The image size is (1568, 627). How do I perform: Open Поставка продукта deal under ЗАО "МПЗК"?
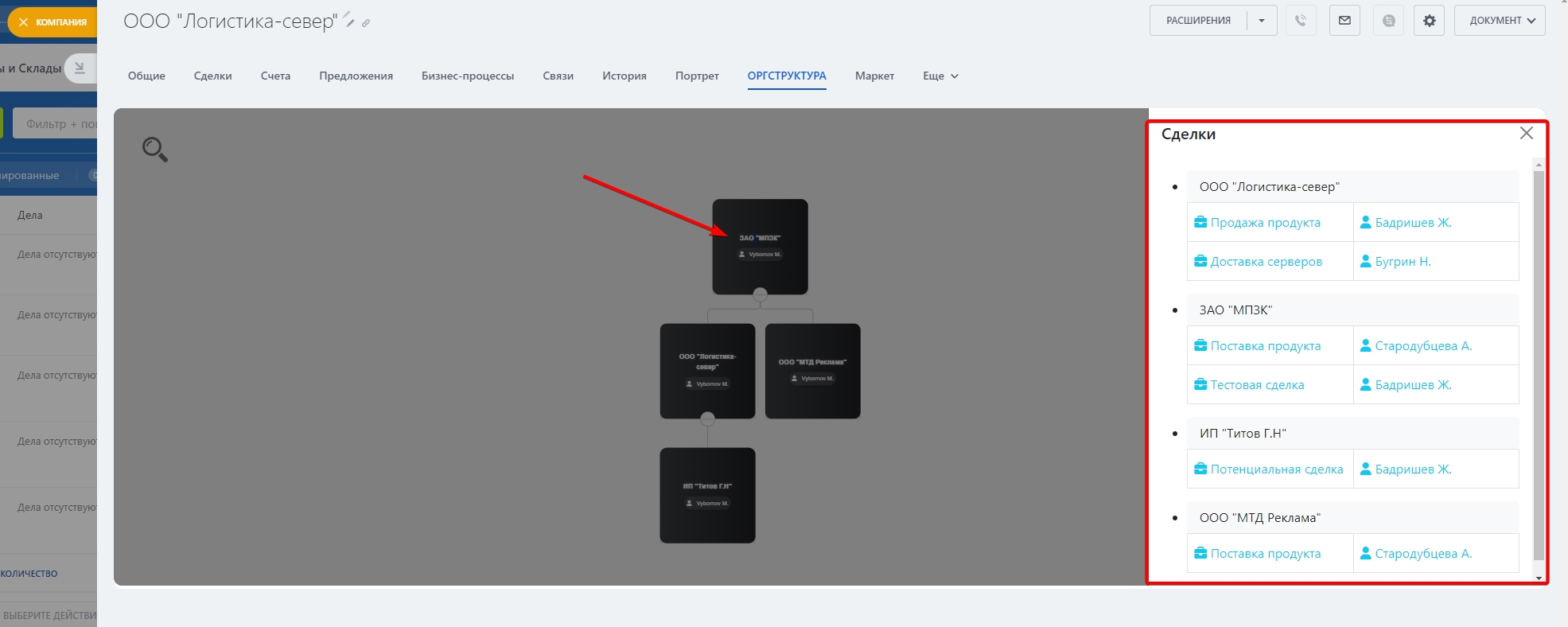click(1266, 346)
